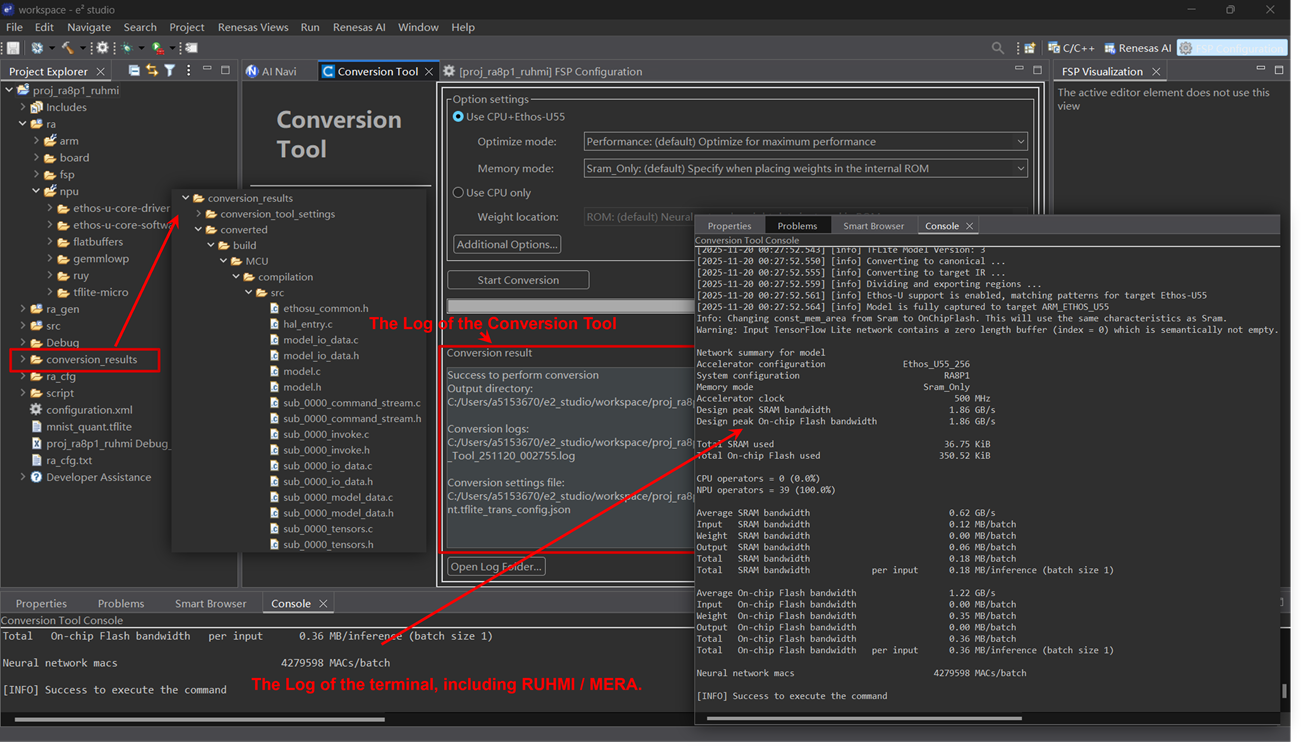Open the Debug dropdown arrow in toolbar
The width and height of the screenshot is (1301, 746).
[141, 48]
